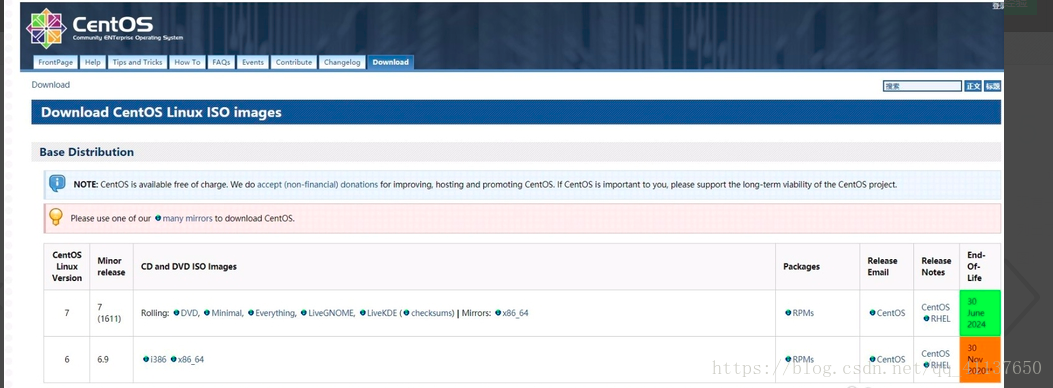
Task: Switch to Tips and Tricks tab
Action: 138,62
